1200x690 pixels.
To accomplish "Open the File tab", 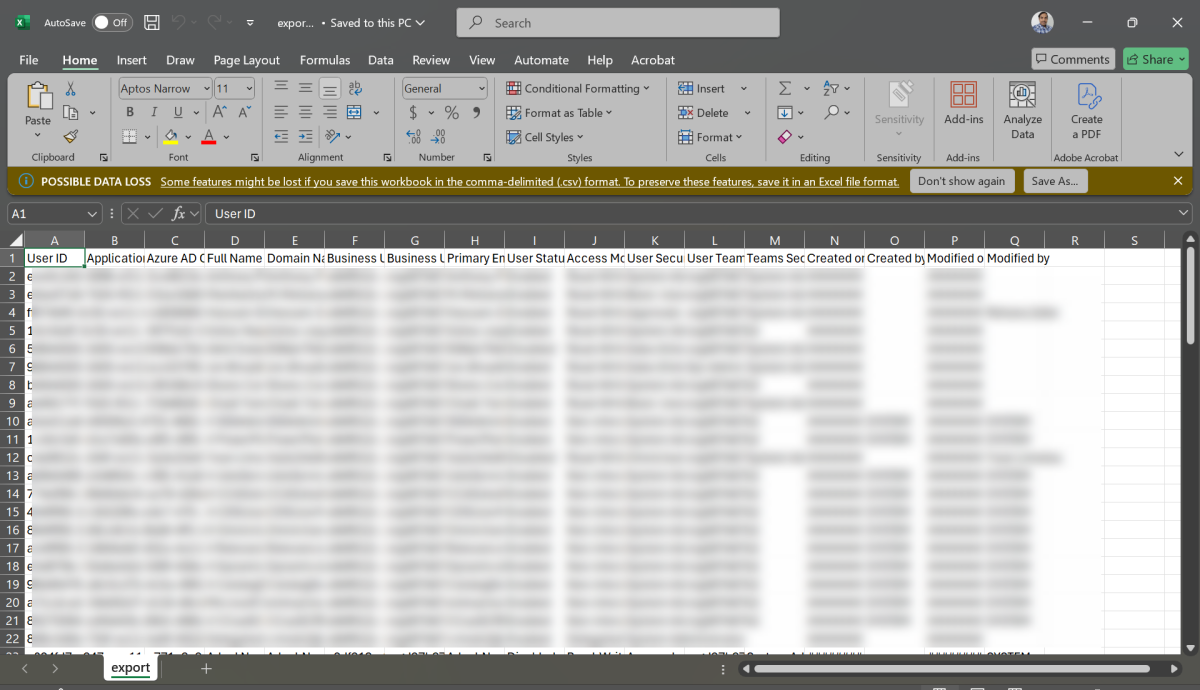I will pyautogui.click(x=29, y=60).
